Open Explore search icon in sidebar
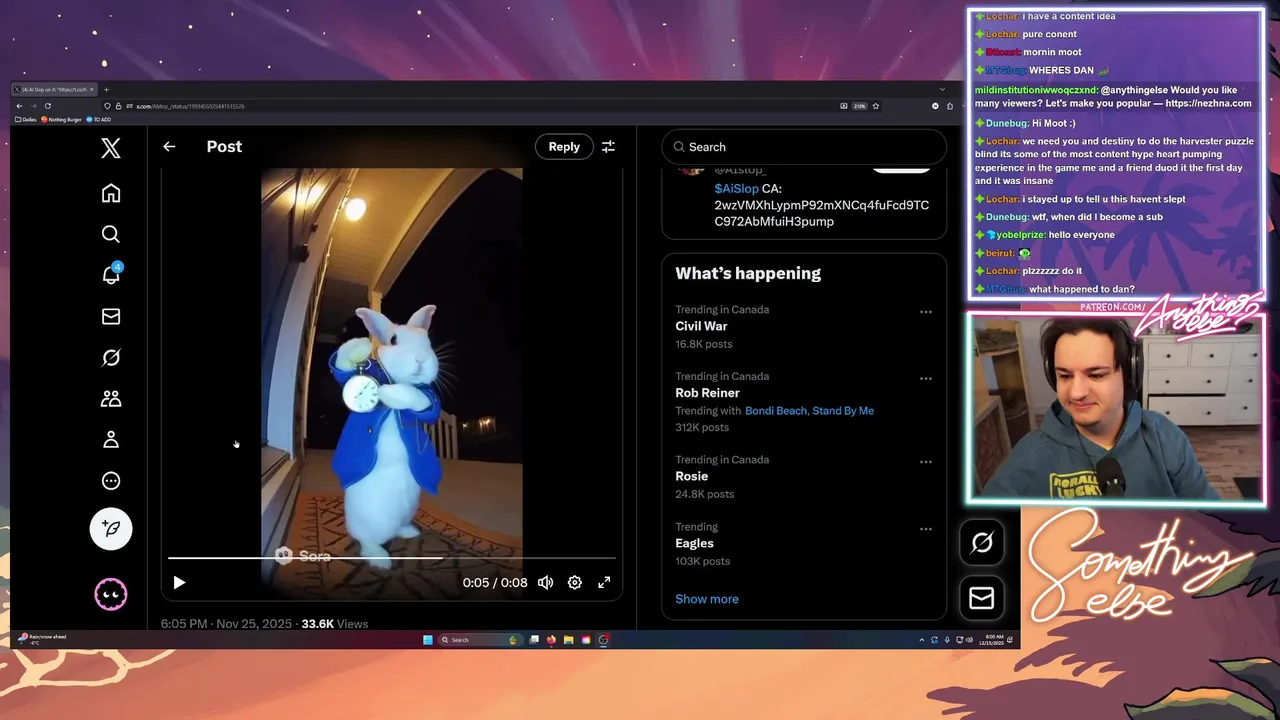Screen dimensions: 1280x720 (111, 234)
